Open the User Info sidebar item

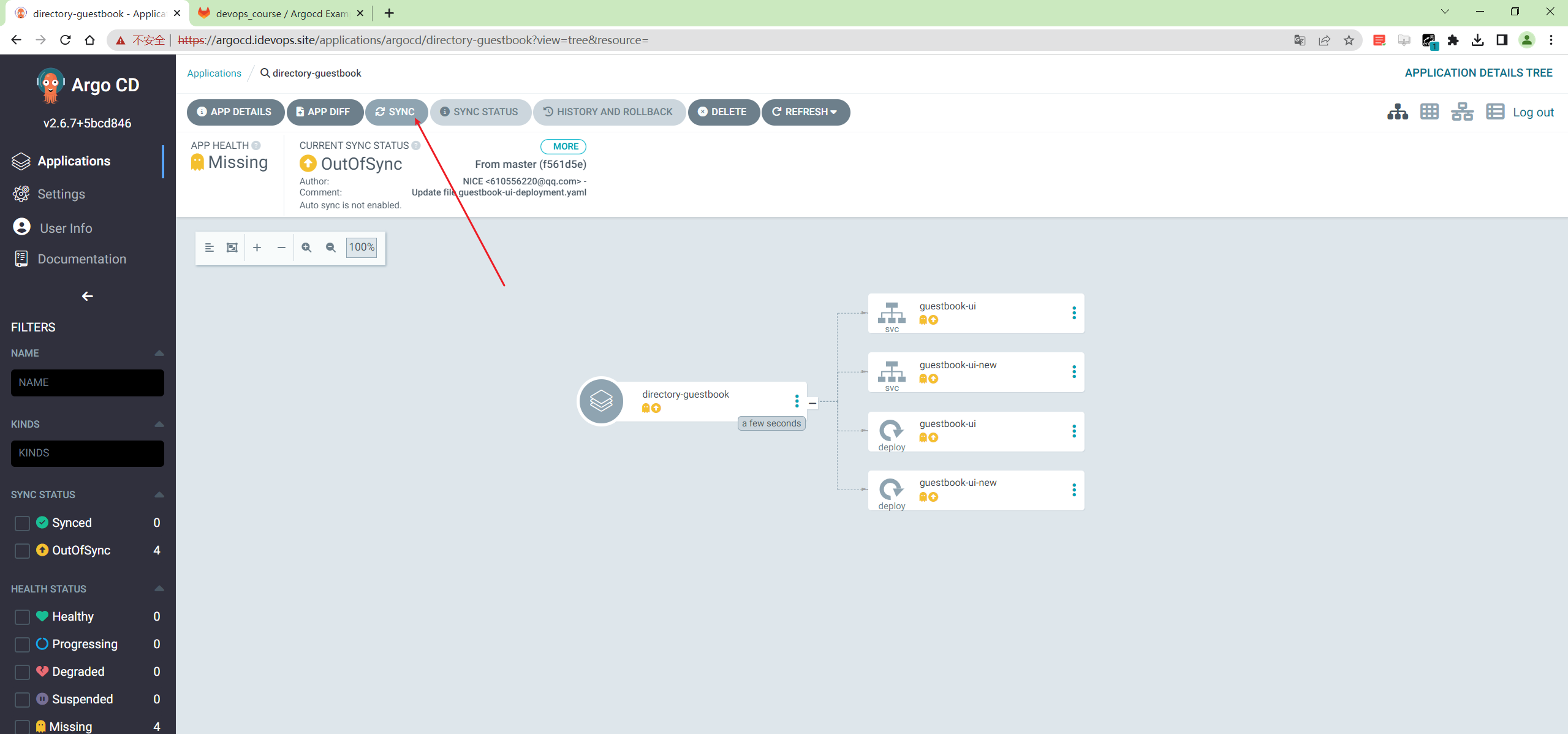(66, 228)
